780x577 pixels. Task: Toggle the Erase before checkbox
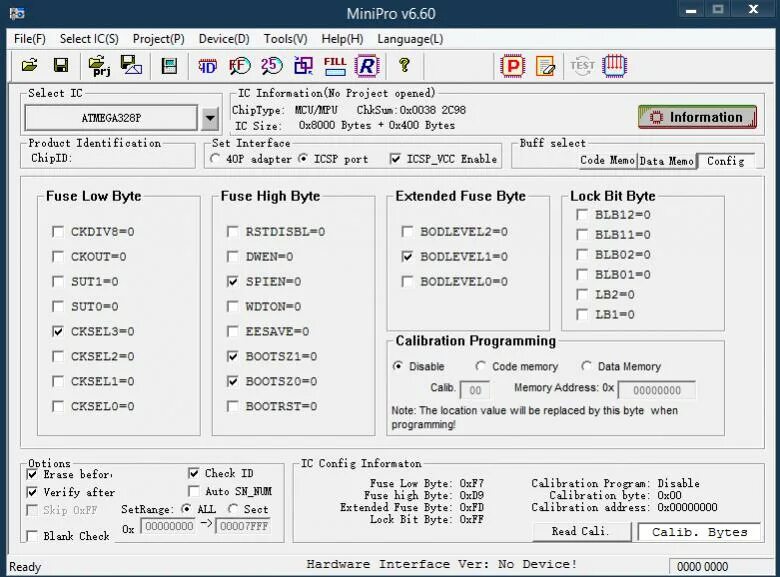coord(32,474)
